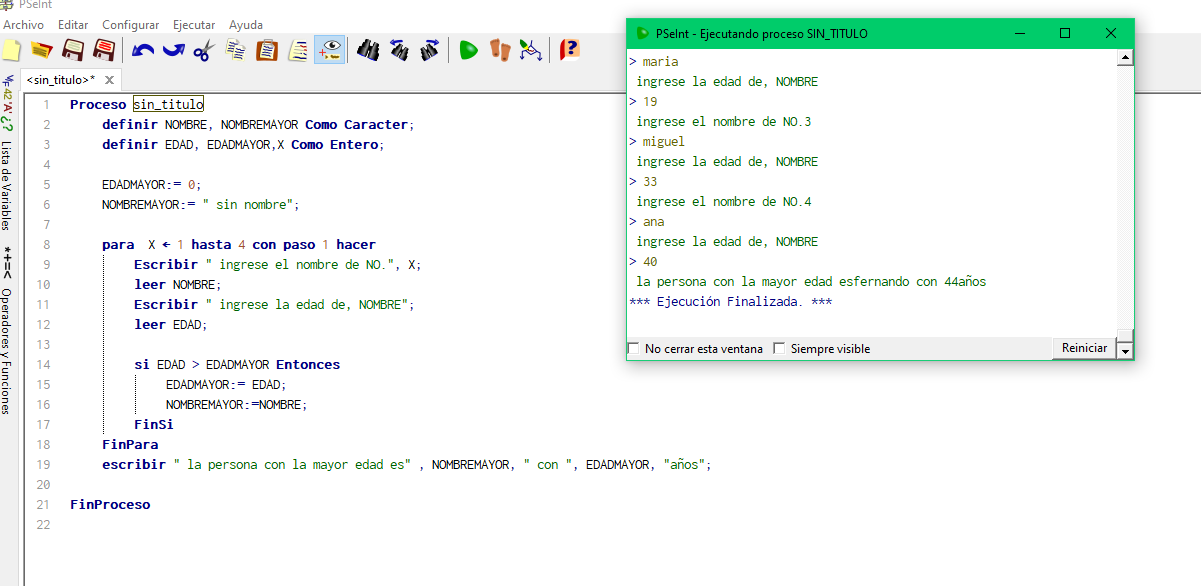The width and height of the screenshot is (1201, 586).
Task: Click the Reiniciar button
Action: (1084, 348)
